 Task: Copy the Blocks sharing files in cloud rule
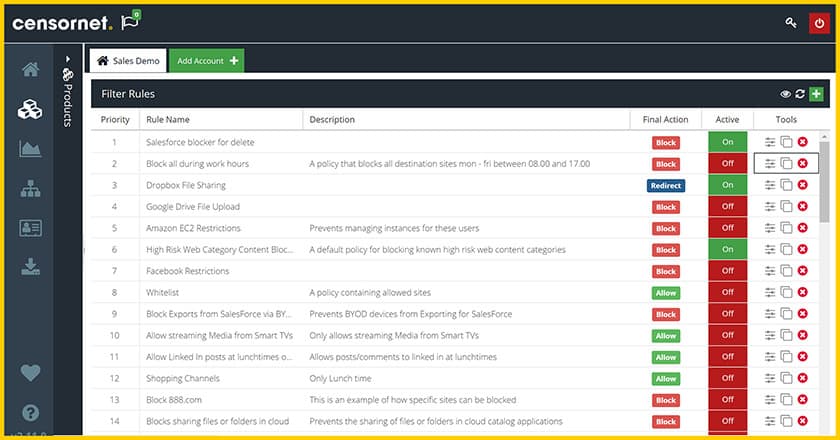click(x=786, y=421)
